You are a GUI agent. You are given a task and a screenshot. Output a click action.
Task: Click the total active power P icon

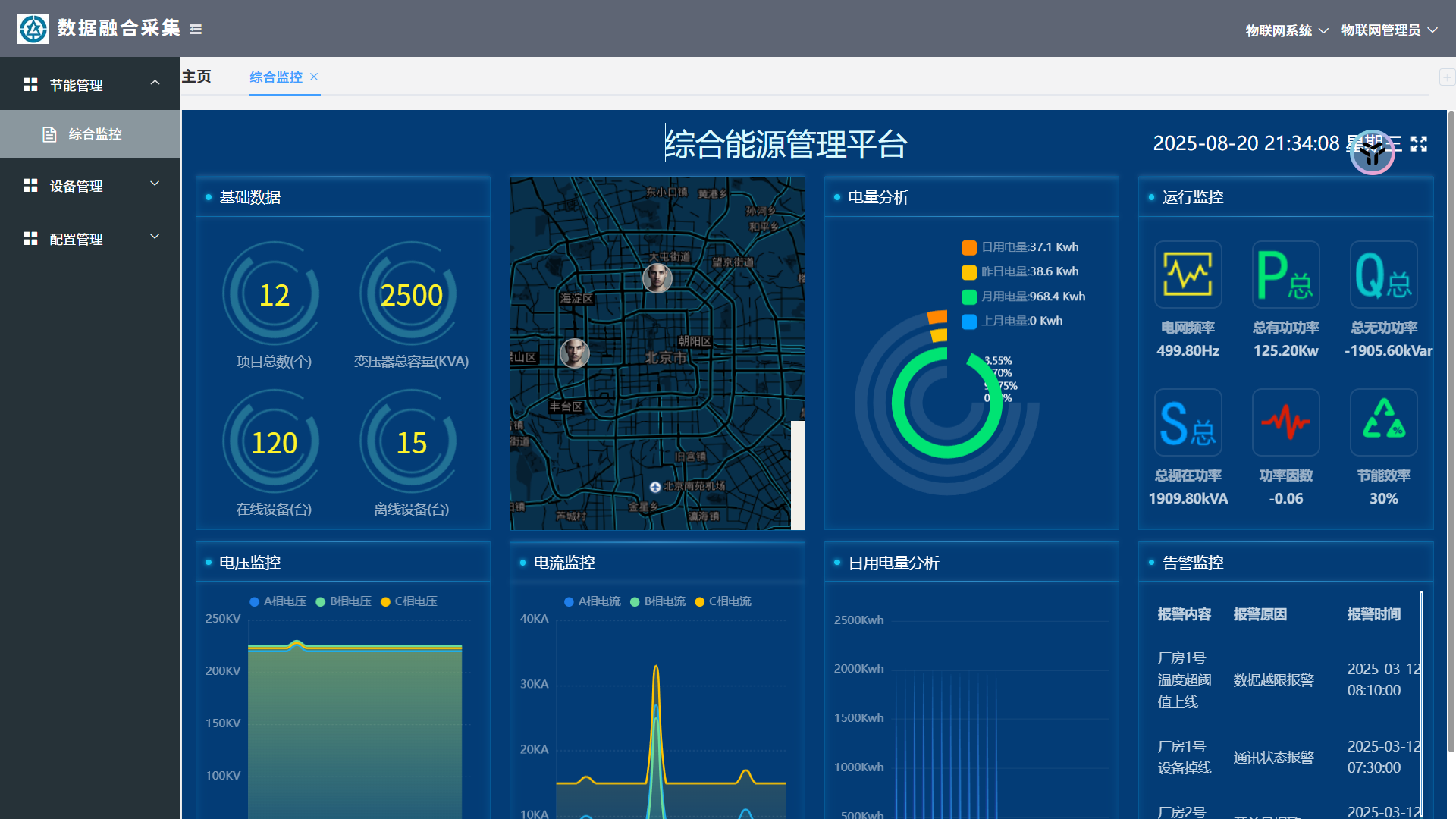click(1285, 275)
